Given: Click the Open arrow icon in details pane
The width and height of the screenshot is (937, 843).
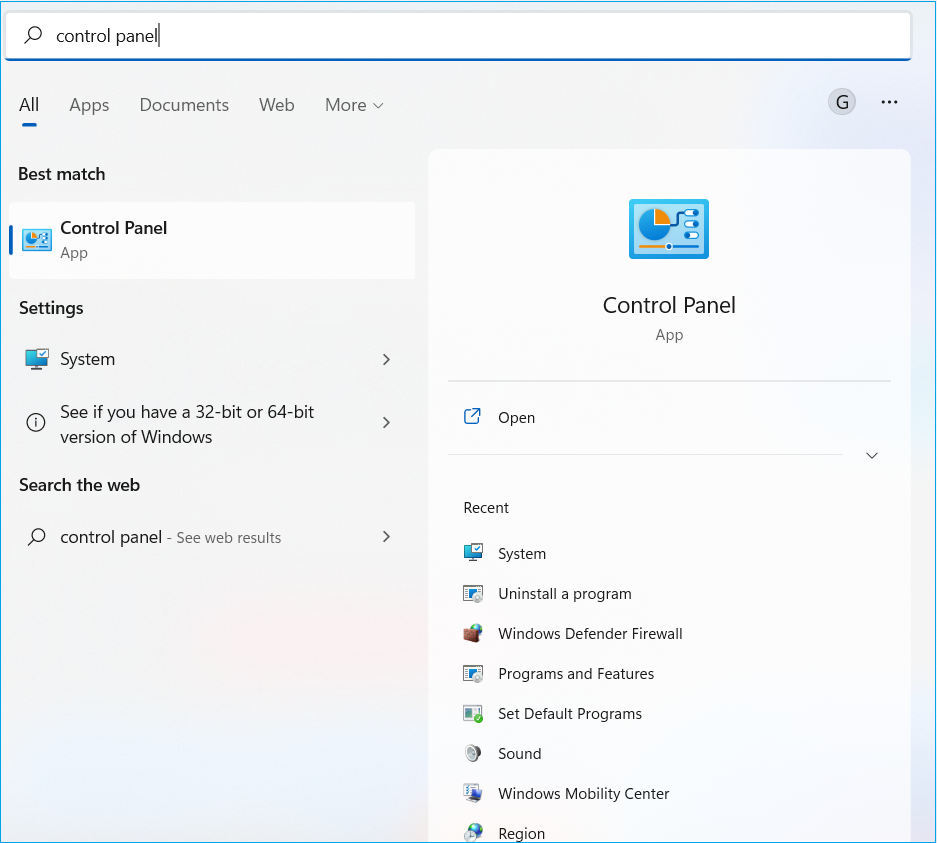Looking at the screenshot, I should (472, 416).
